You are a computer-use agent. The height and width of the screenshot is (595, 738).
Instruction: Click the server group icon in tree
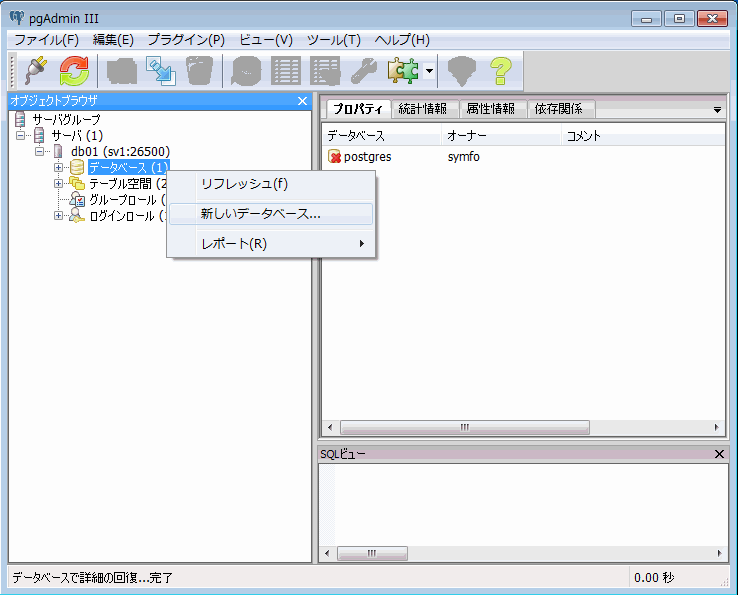pyautogui.click(x=20, y=120)
